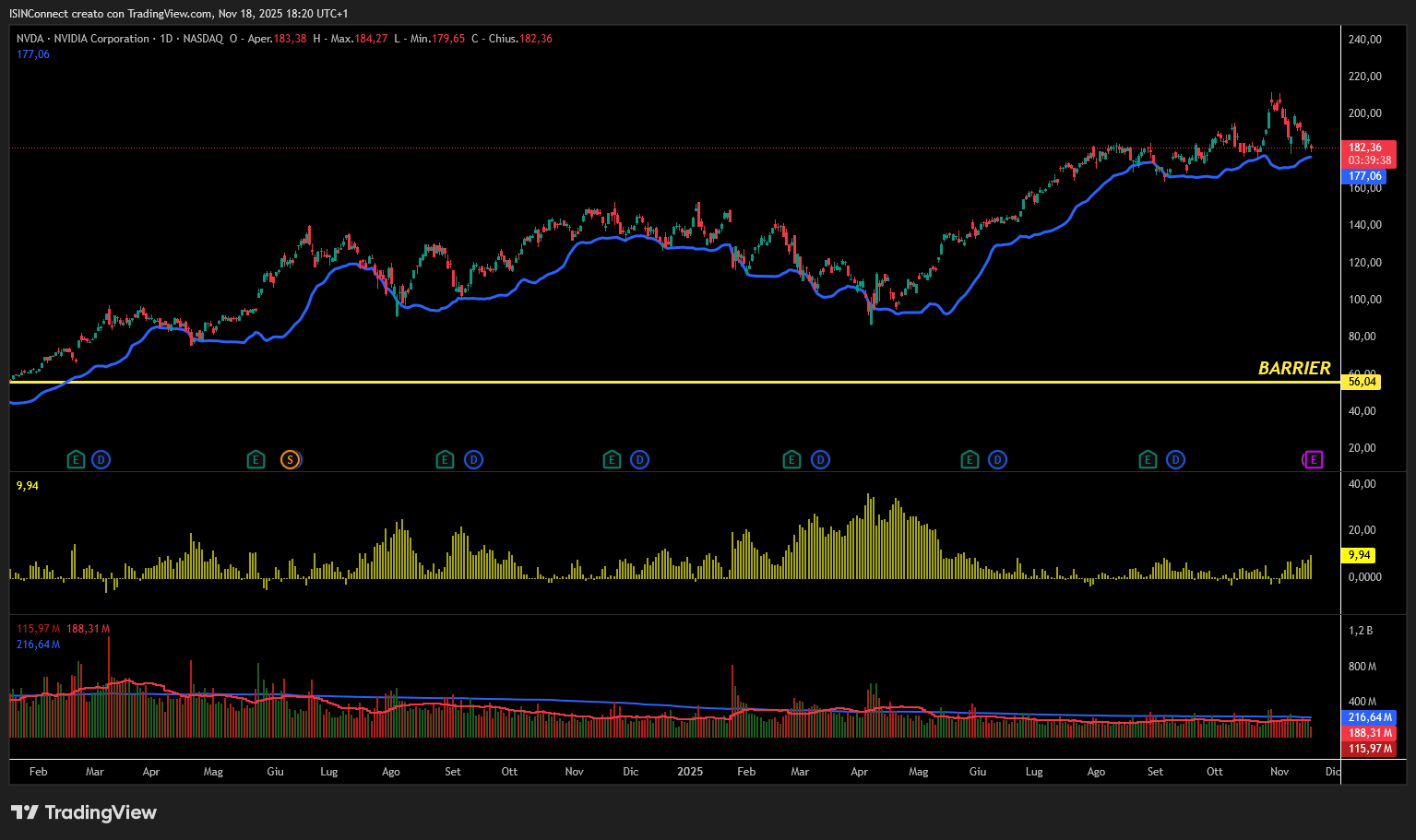Screen dimensions: 1416x840
Task: Select the red 182,36 current price label
Action: (x=1367, y=148)
